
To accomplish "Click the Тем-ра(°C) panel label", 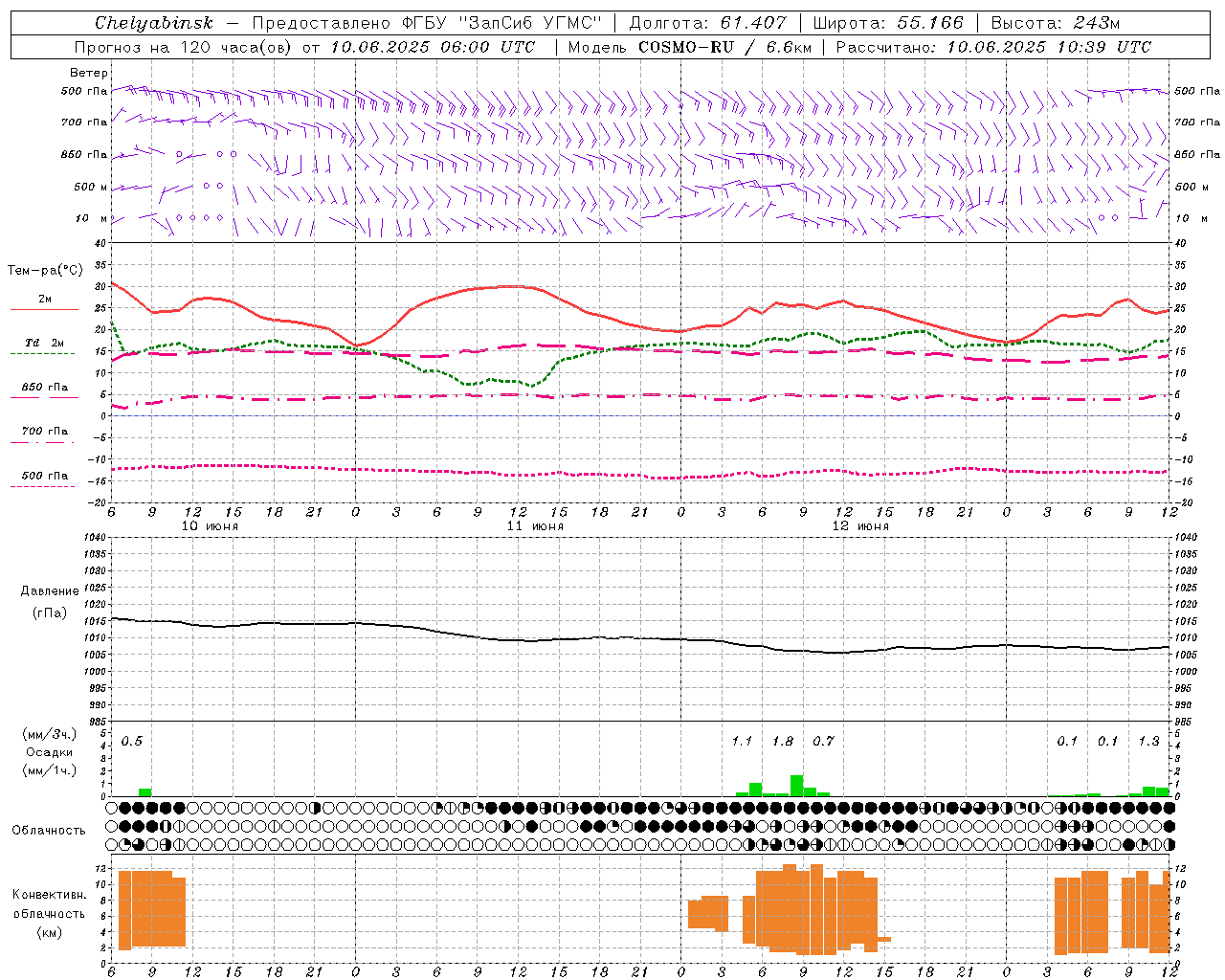I will [45, 271].
